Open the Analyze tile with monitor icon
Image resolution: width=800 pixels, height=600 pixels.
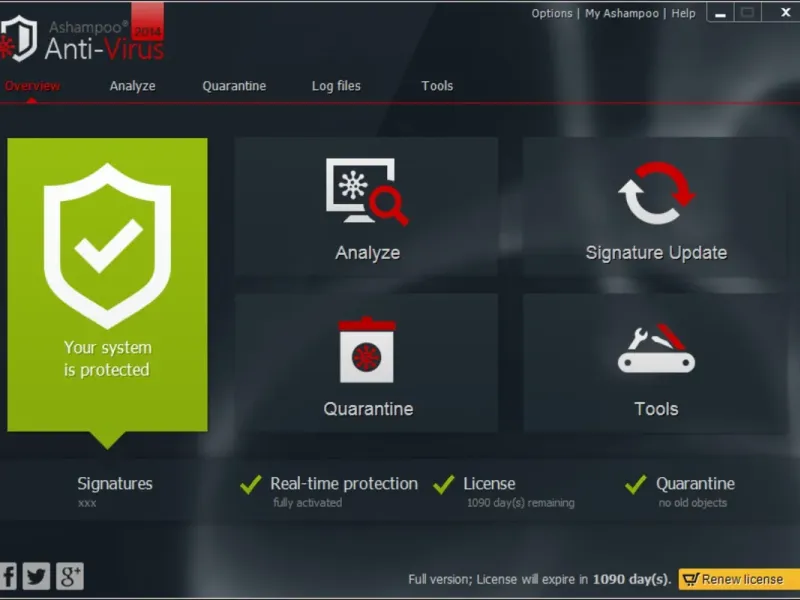pyautogui.click(x=366, y=207)
